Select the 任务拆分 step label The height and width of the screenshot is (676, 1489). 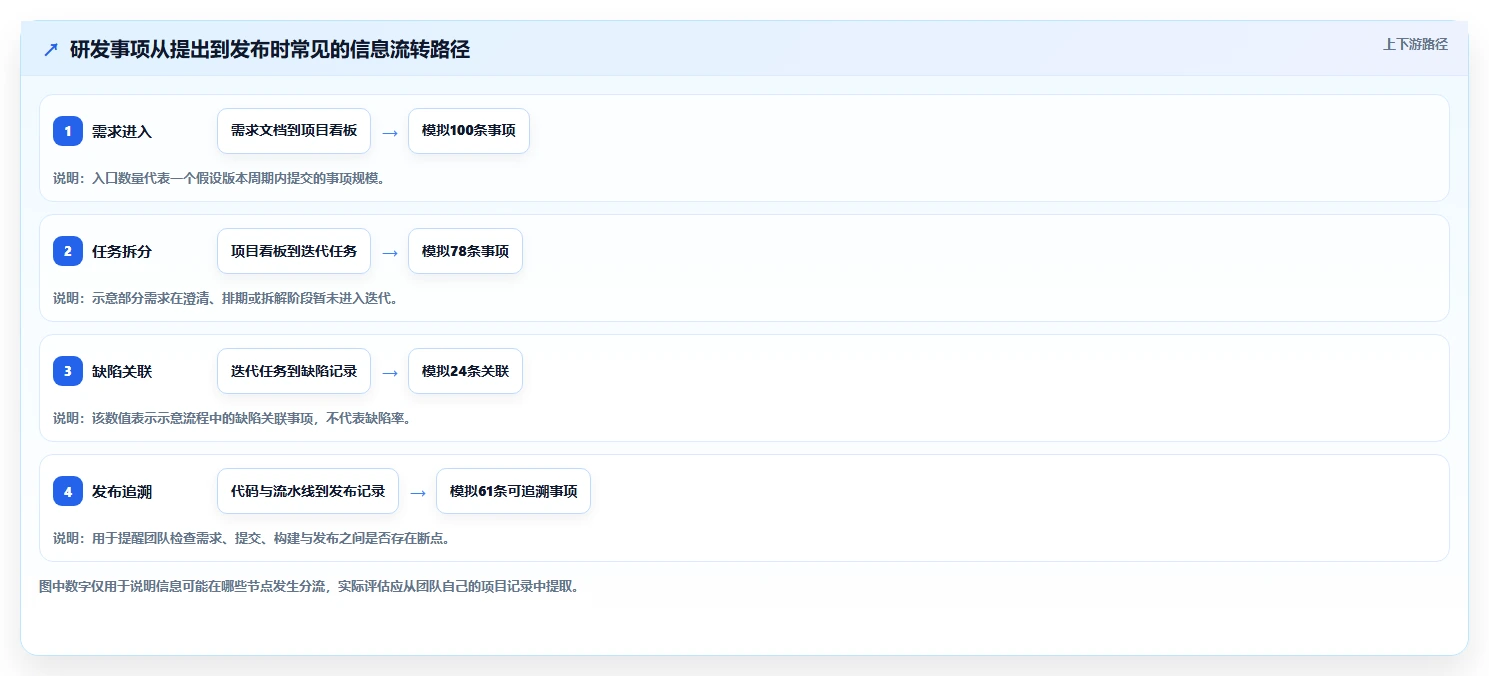(x=122, y=251)
